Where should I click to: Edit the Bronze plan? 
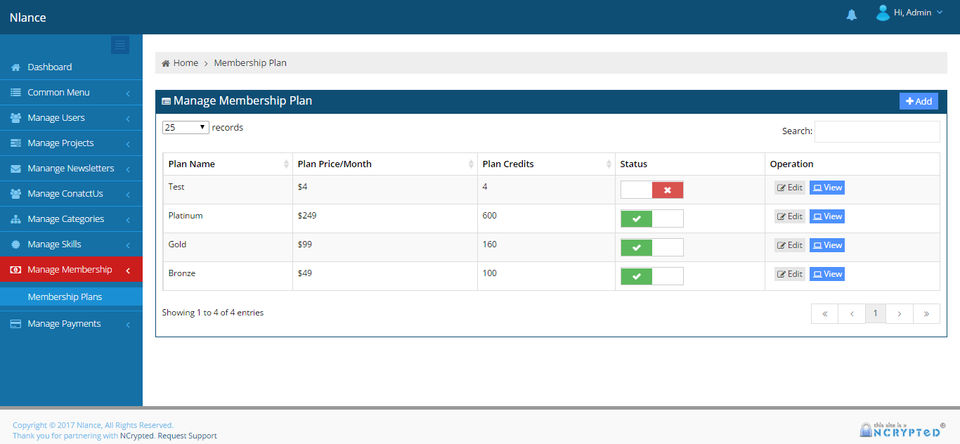(790, 274)
